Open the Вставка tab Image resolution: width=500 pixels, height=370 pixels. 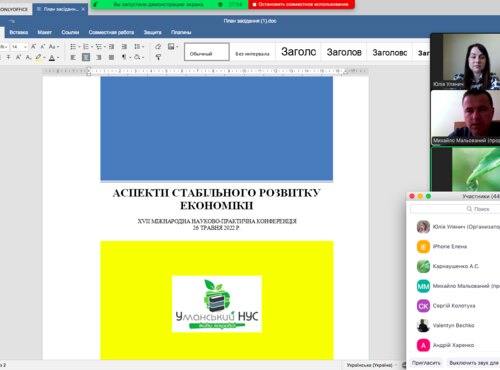coord(19,32)
